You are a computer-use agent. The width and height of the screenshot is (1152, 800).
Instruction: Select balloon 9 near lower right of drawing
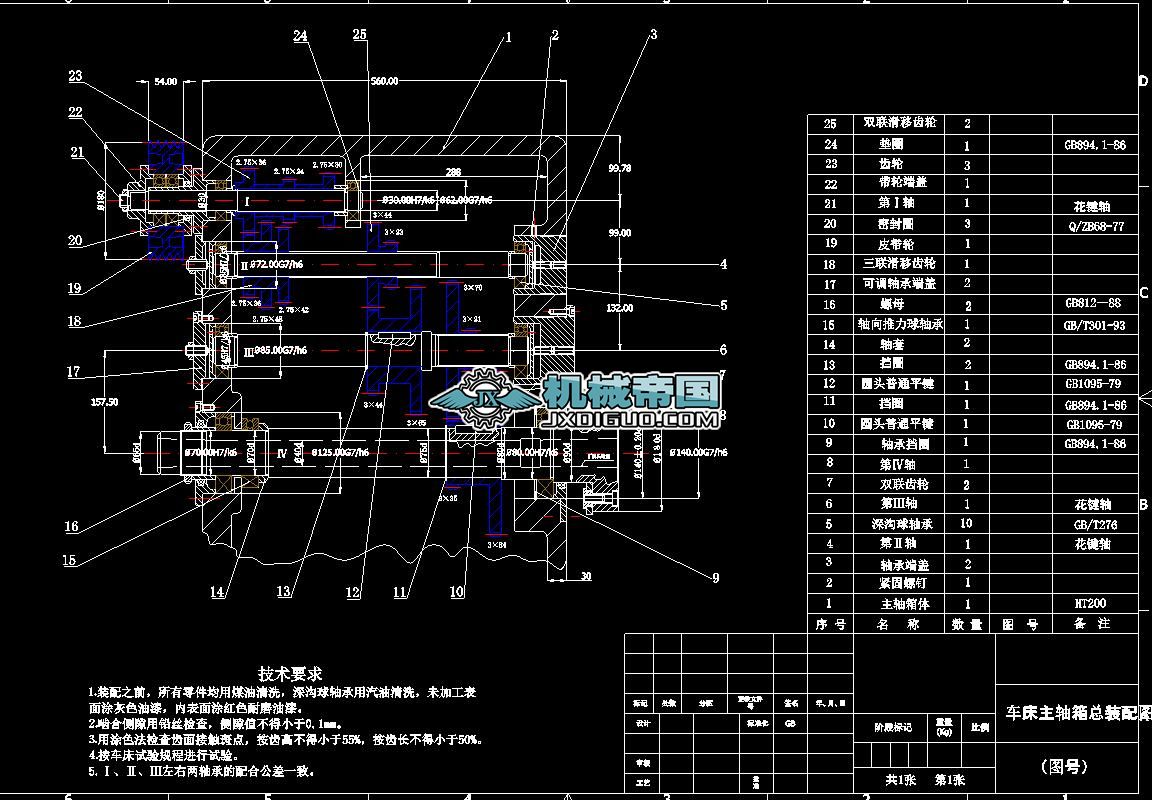(716, 577)
